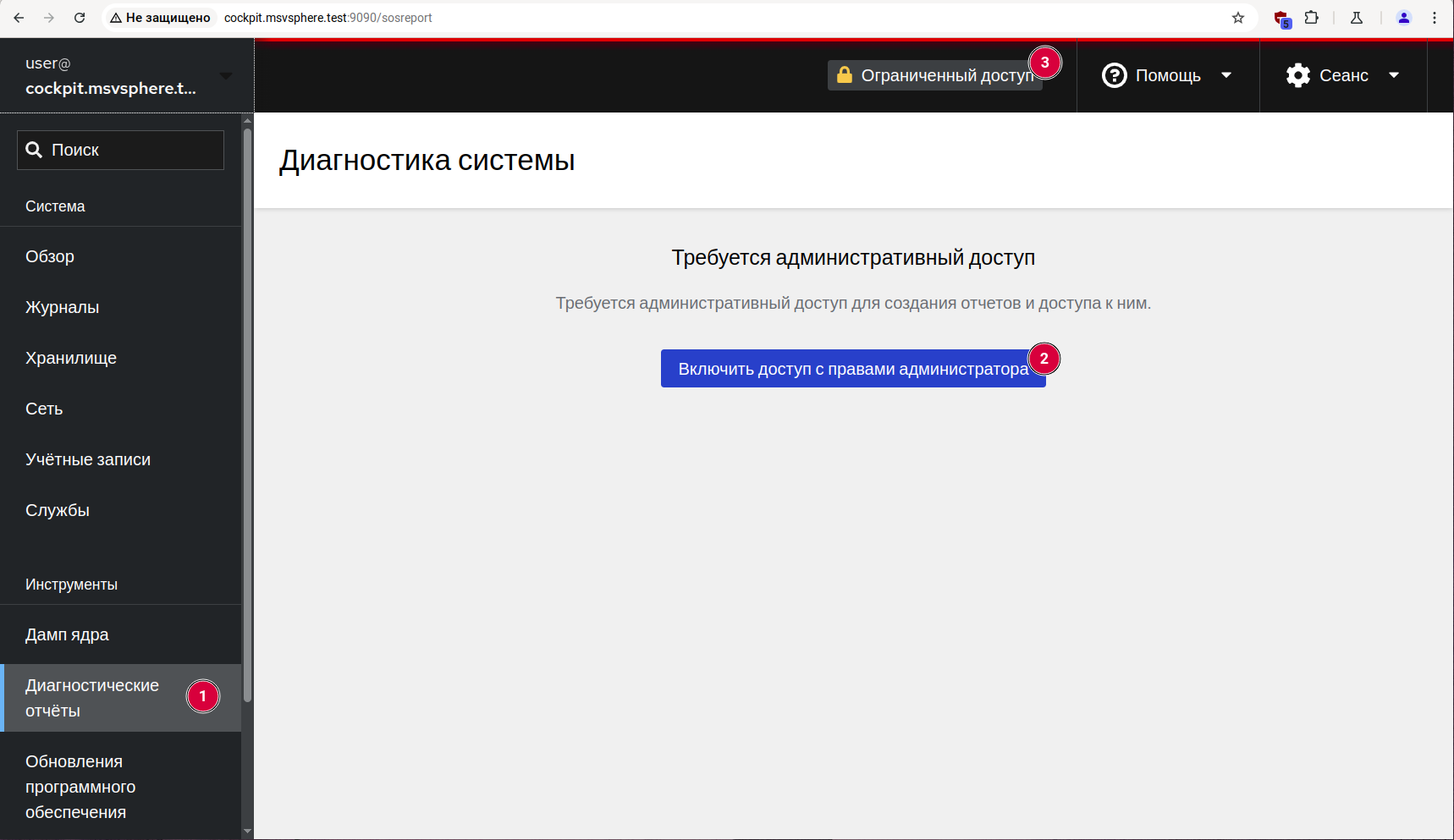Click the "Не защищено" security warning
This screenshot has width=1454, height=840.
coord(160,18)
